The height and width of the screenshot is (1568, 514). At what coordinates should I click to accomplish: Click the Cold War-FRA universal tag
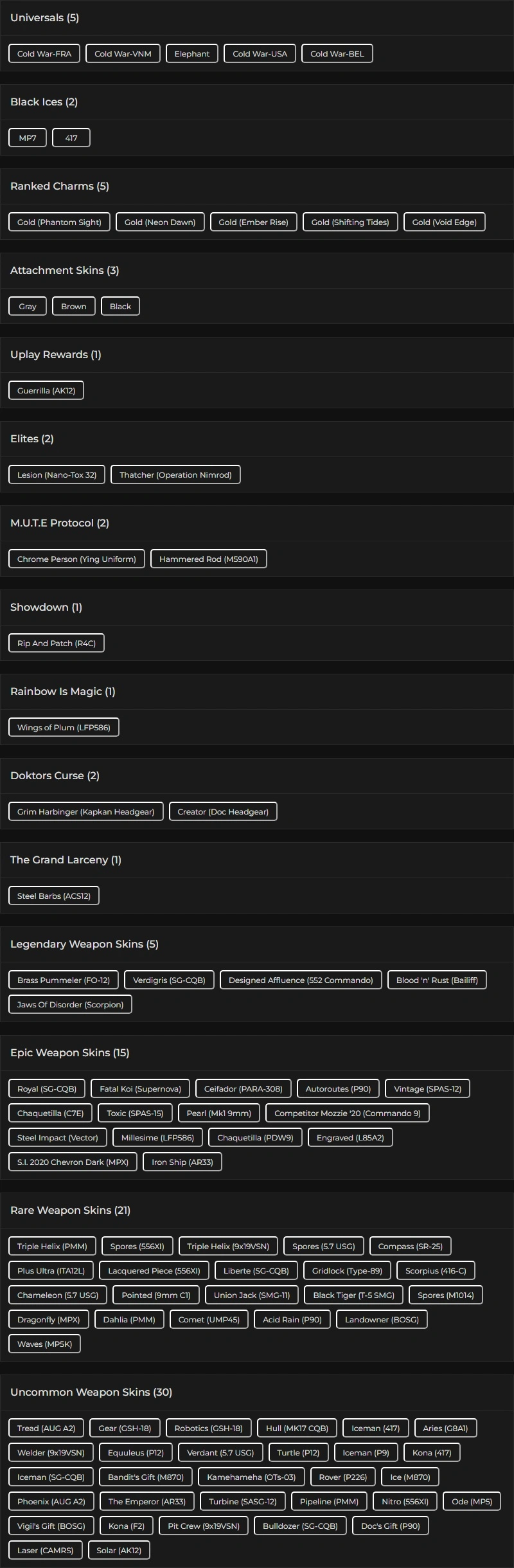tap(44, 53)
